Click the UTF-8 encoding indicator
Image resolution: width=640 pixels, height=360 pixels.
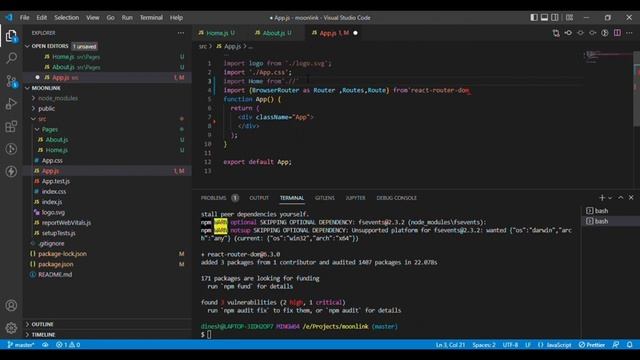510,345
